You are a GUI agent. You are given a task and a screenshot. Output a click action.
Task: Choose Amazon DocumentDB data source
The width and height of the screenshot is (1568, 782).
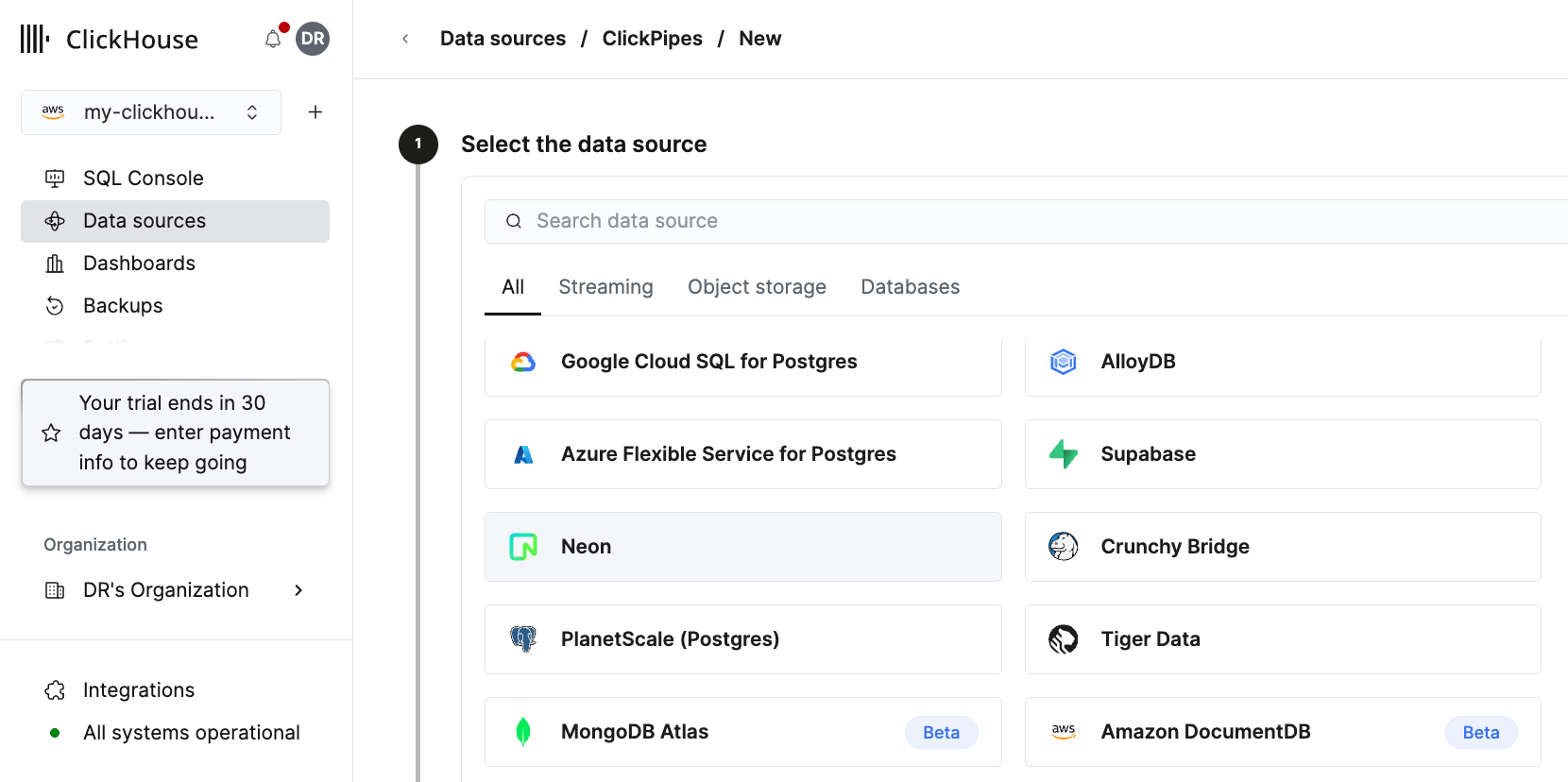pyautogui.click(x=1283, y=732)
